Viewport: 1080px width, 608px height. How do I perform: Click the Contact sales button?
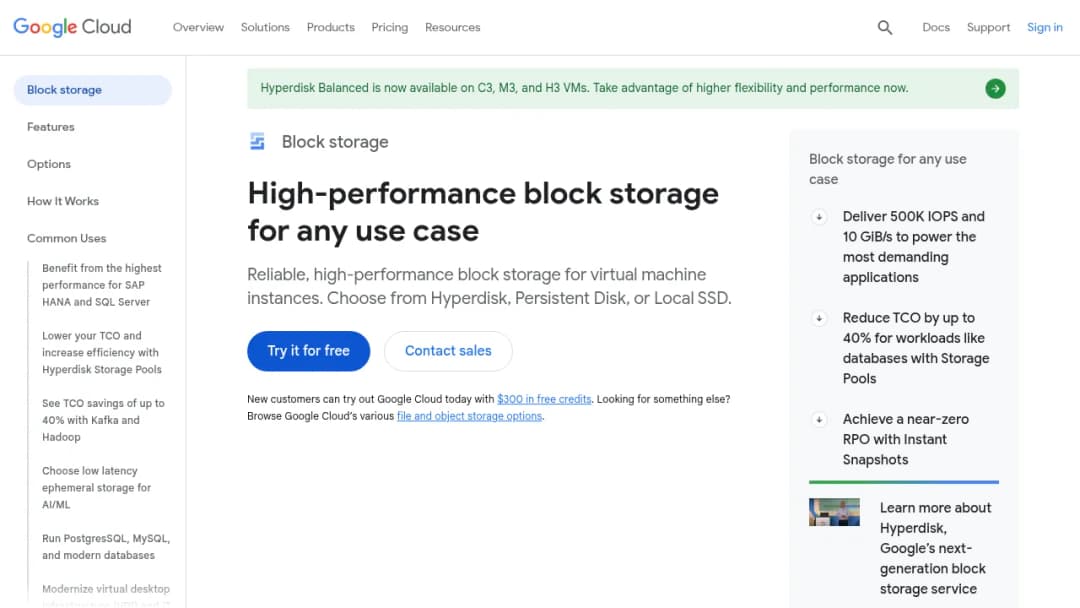[x=448, y=351]
